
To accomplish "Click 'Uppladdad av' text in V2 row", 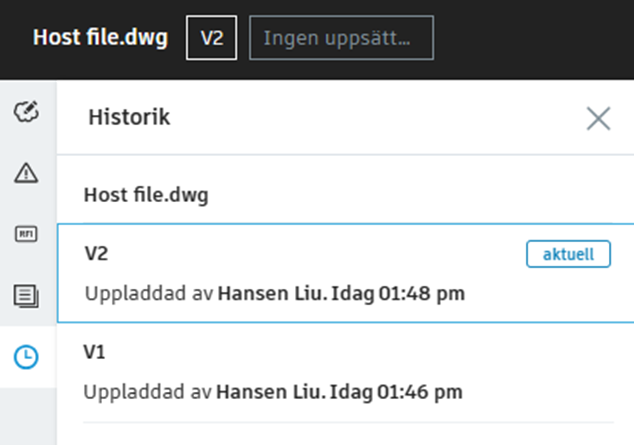I will click(x=148, y=294).
